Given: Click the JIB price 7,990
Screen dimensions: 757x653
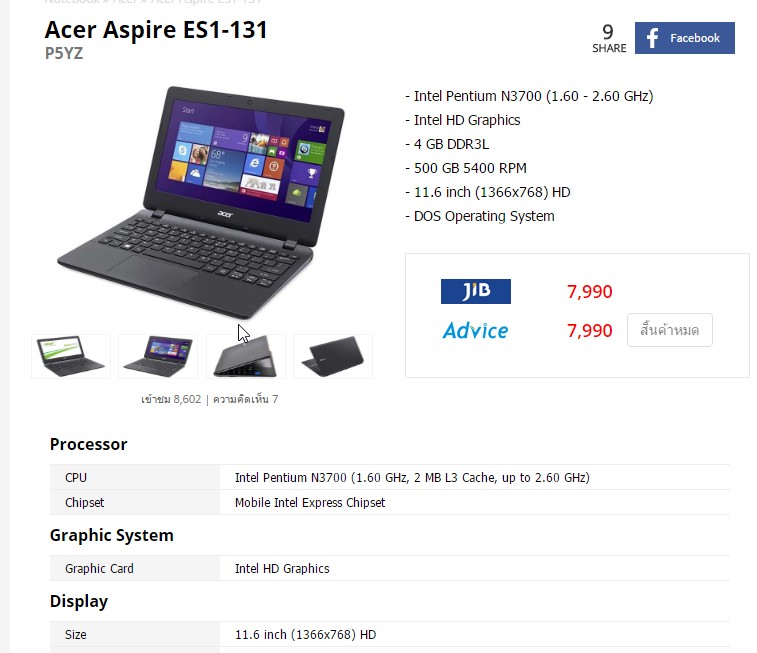Looking at the screenshot, I should click(x=589, y=292).
